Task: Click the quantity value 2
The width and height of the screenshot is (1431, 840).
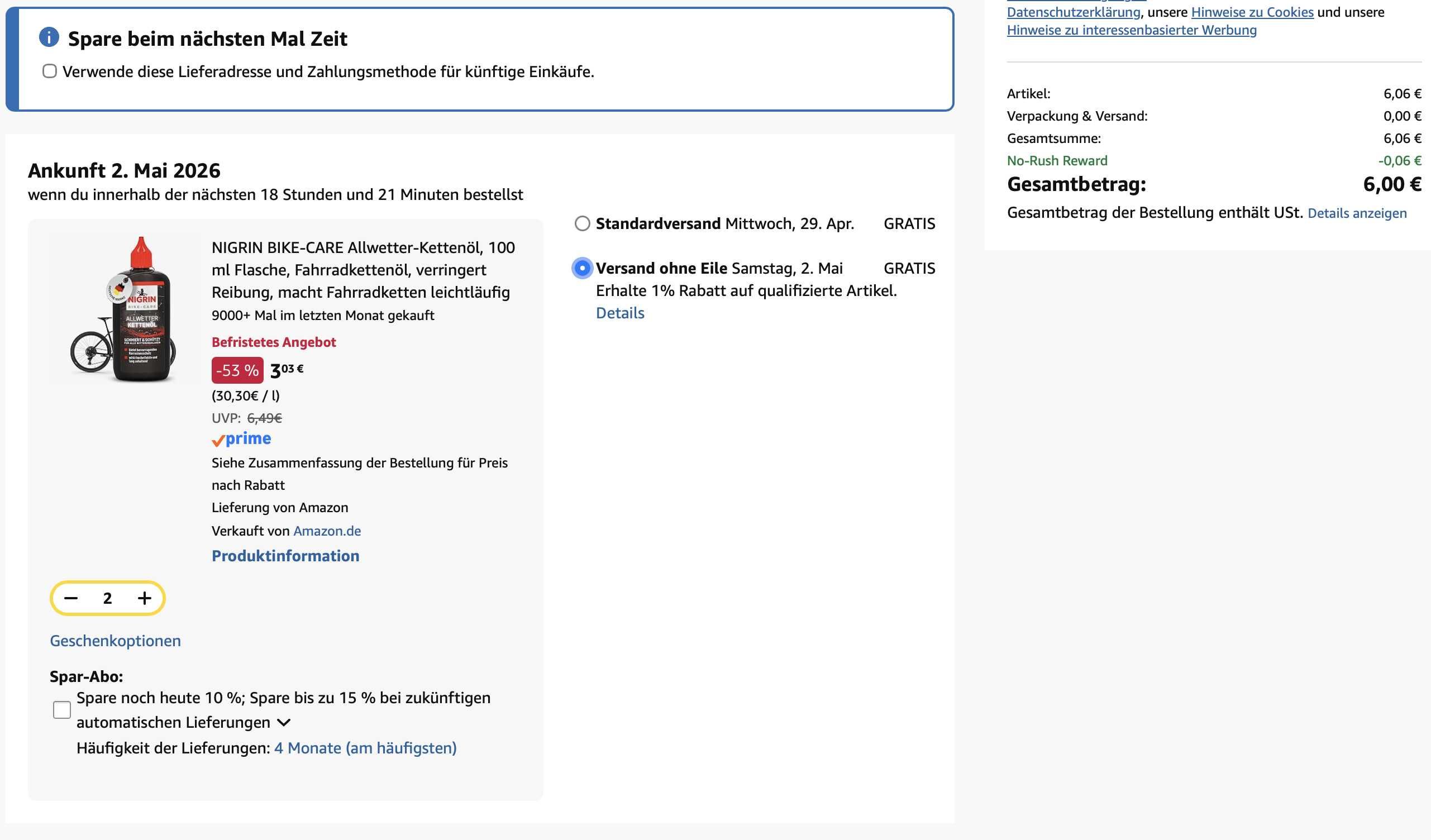Action: [107, 598]
